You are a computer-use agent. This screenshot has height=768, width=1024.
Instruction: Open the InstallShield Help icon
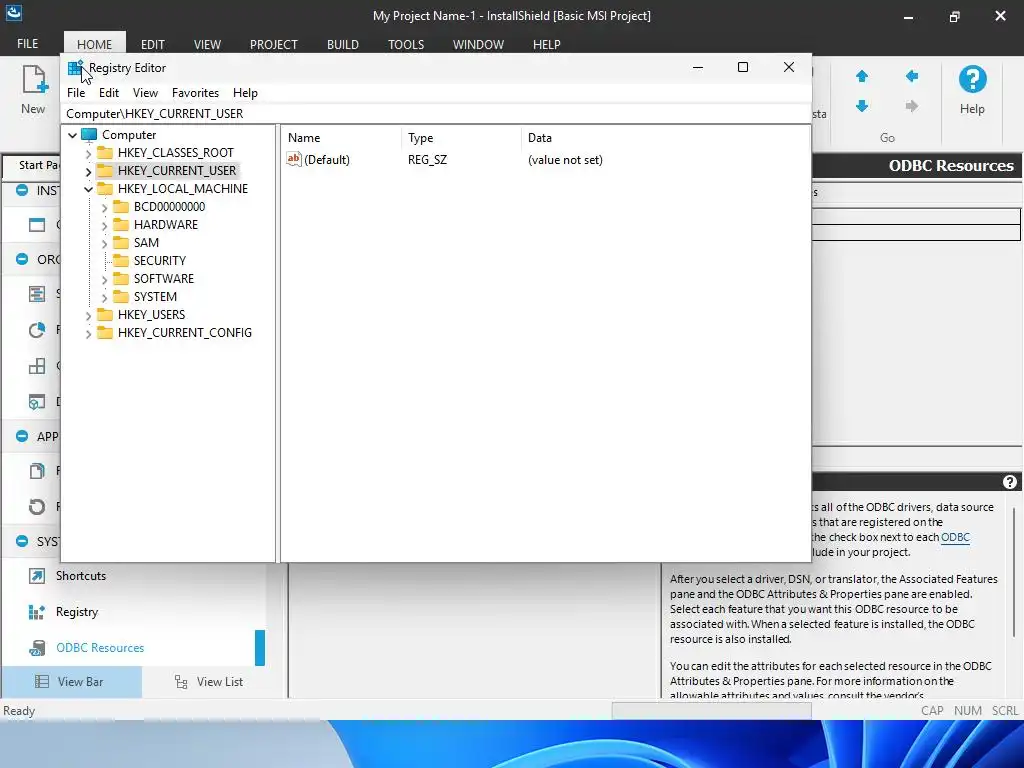click(x=972, y=80)
